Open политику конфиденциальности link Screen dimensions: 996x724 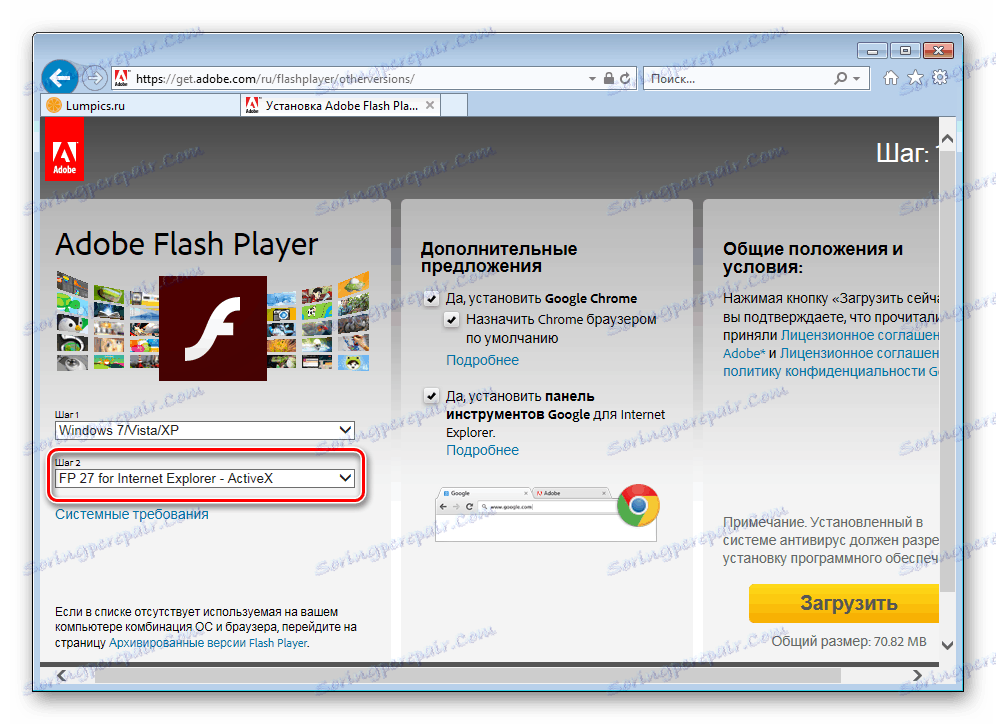pyautogui.click(x=831, y=371)
